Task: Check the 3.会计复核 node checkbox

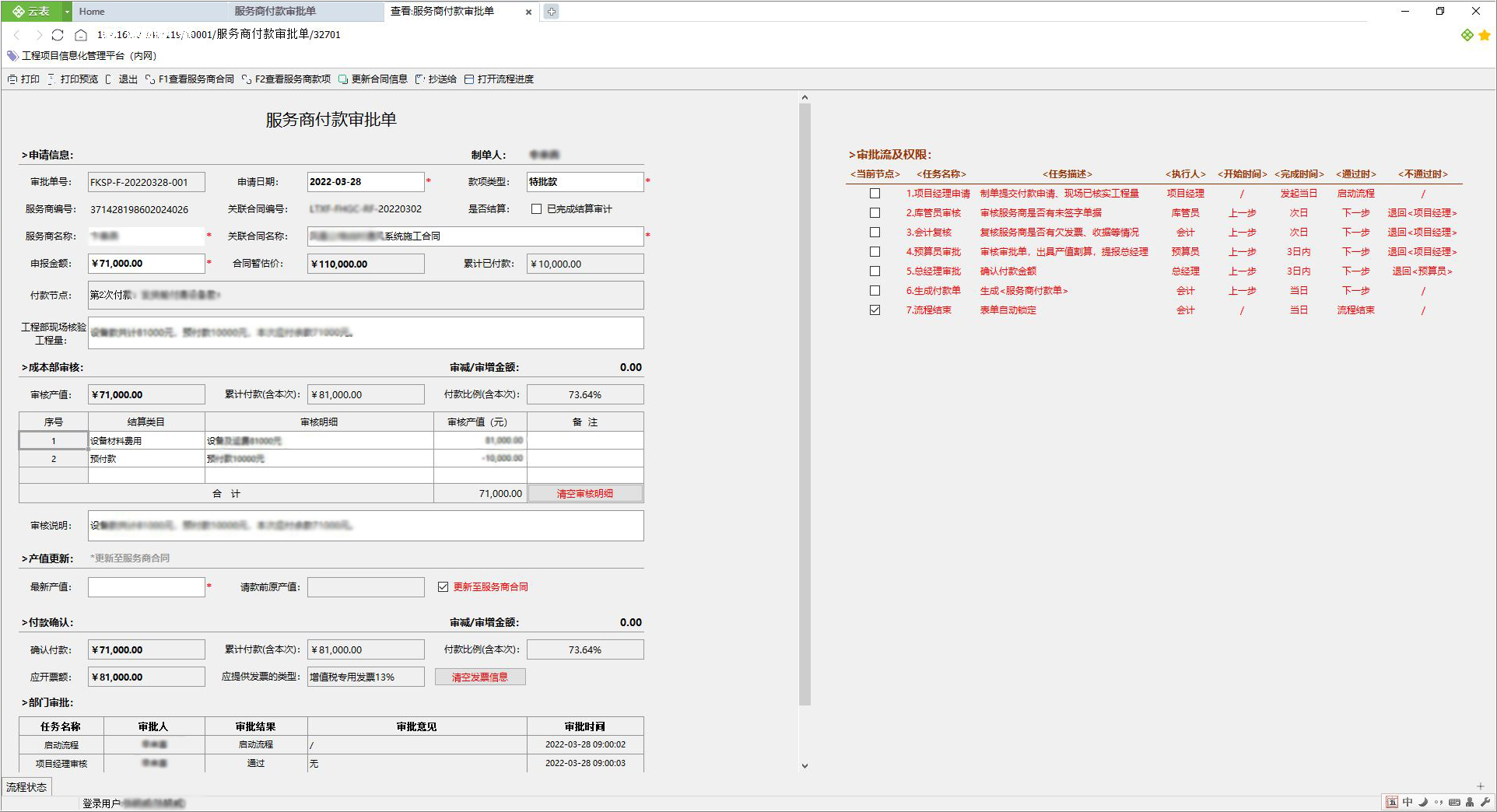Action: pyautogui.click(x=875, y=233)
